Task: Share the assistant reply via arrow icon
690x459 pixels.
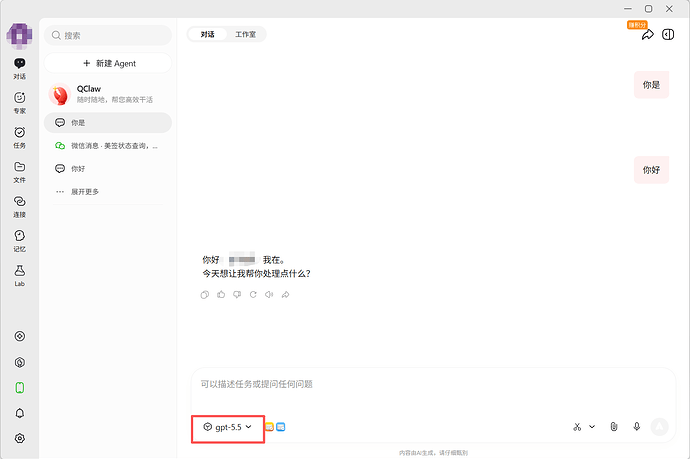Action: (286, 294)
